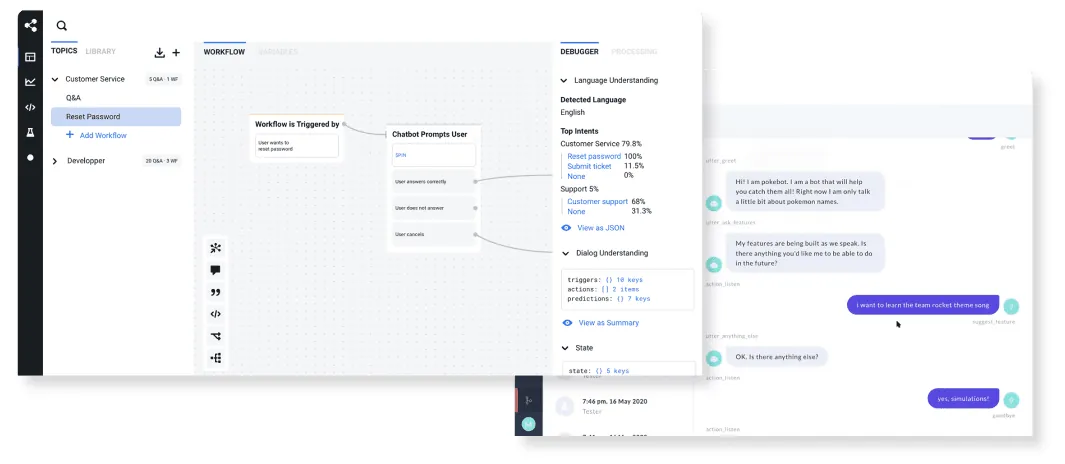
Task: Collapse the Dialog Understanding section
Action: tap(565, 253)
